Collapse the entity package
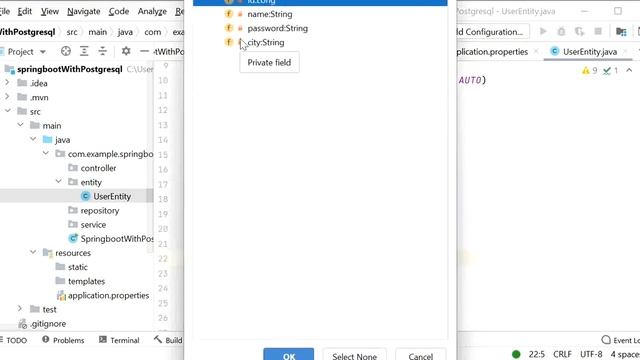640x360 pixels. tap(58, 182)
